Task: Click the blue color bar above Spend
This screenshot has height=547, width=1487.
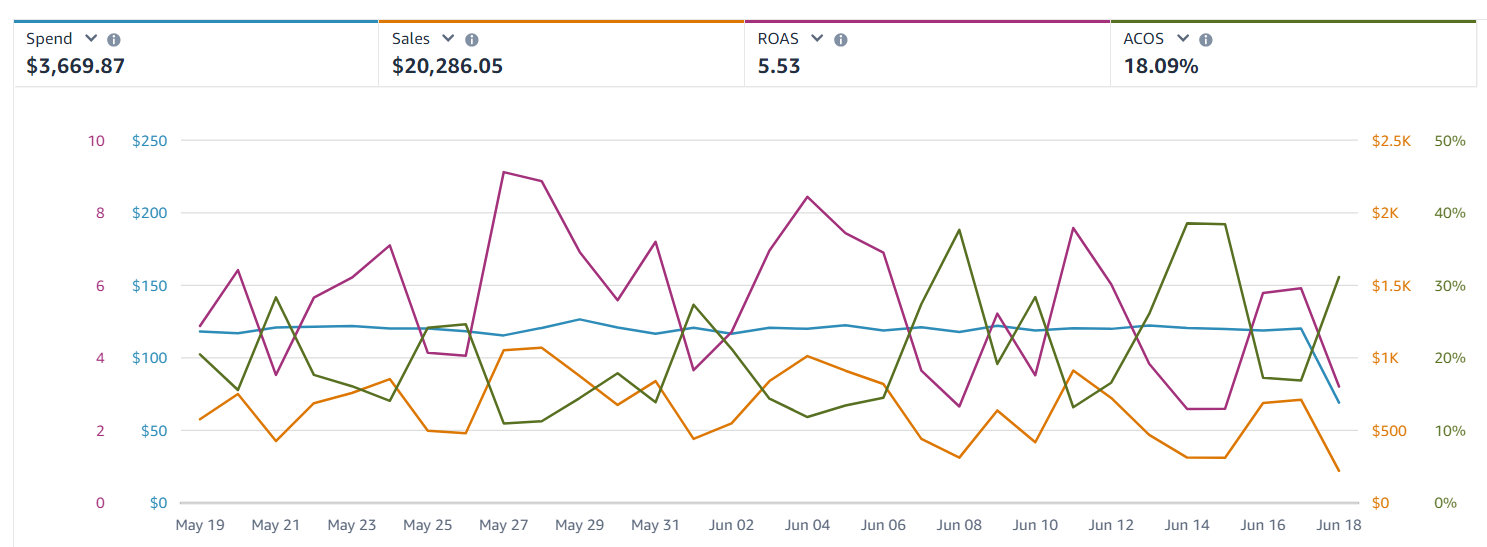Action: pyautogui.click(x=196, y=21)
